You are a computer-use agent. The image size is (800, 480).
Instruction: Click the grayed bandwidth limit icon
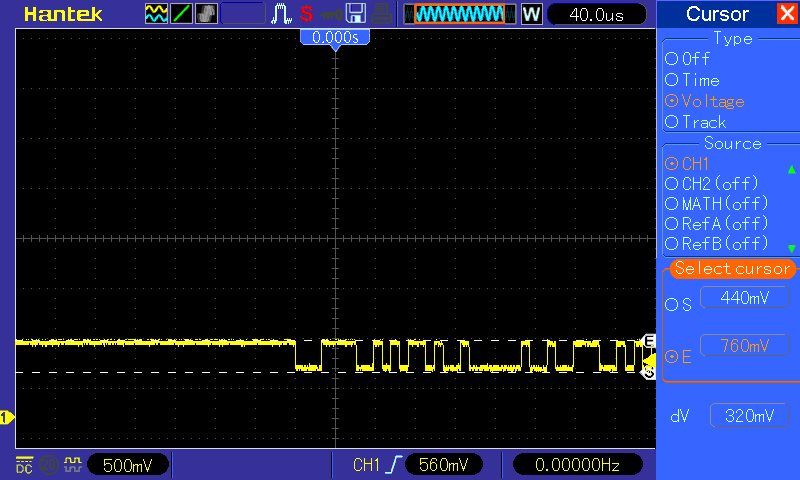pos(48,465)
